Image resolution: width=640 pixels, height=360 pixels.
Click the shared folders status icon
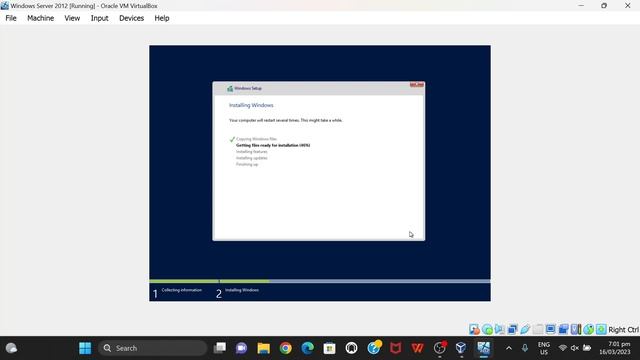(538, 329)
